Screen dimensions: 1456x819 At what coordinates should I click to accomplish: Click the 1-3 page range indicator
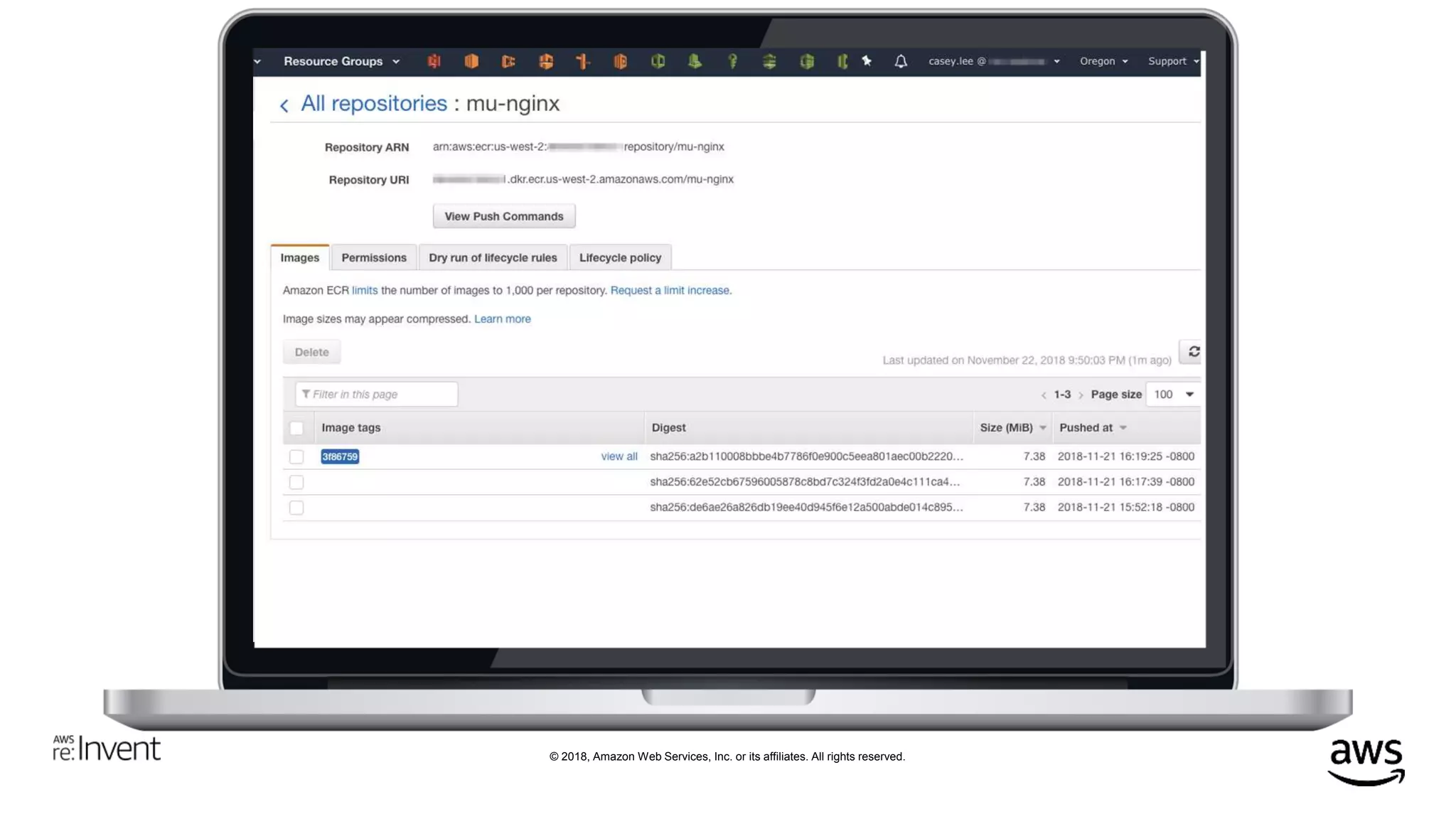tap(1062, 395)
